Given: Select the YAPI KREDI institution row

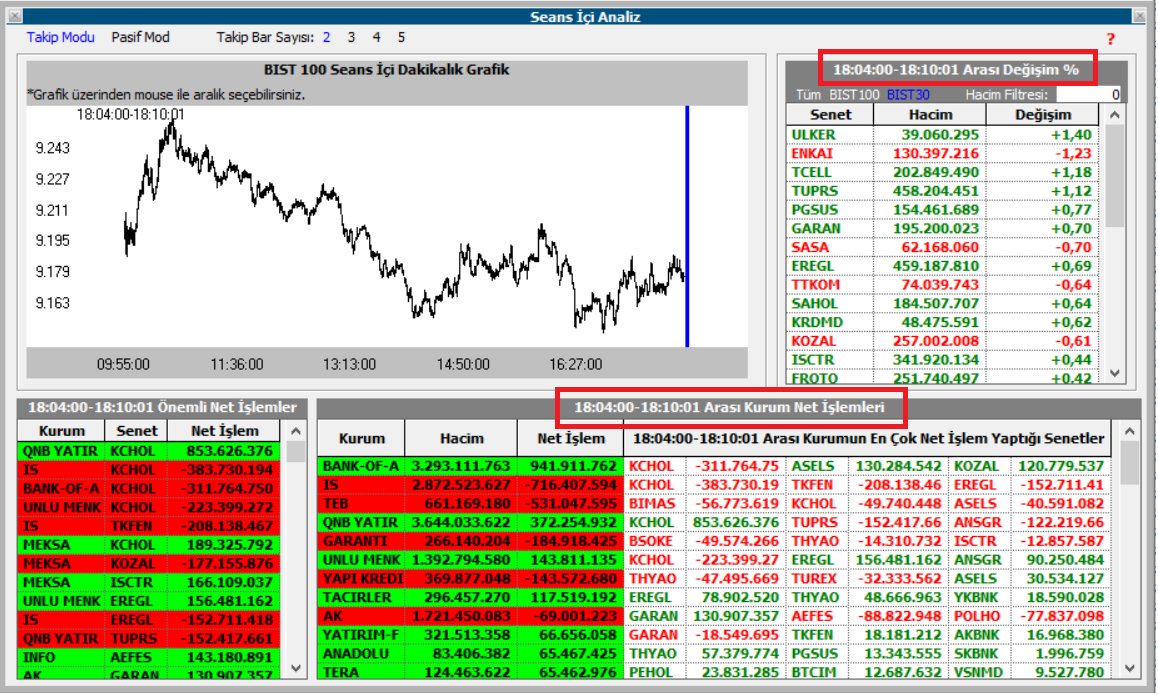Looking at the screenshot, I should pyautogui.click(x=714, y=578).
